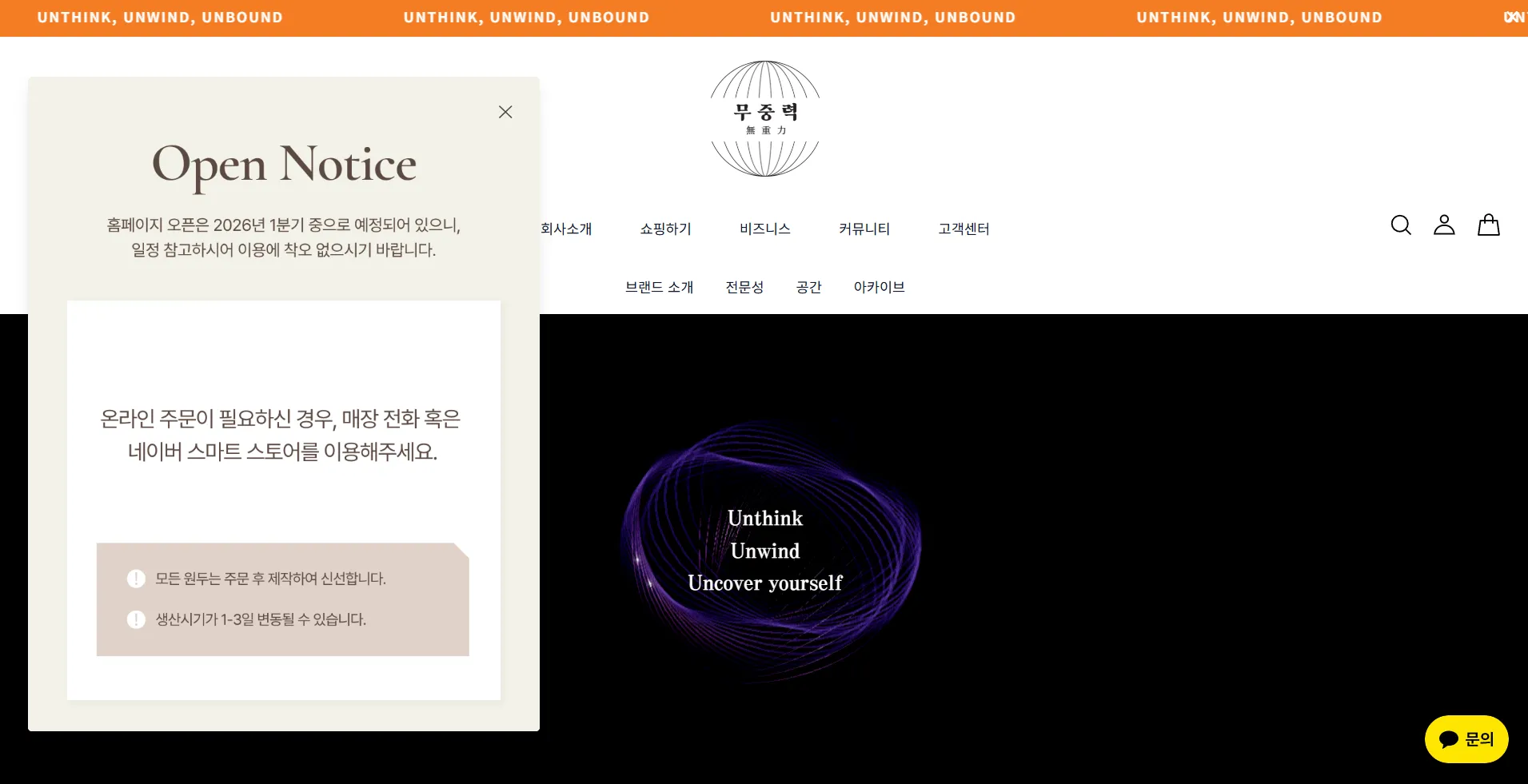
Task: Click the DXN logo in the orange banner
Action: point(1514,17)
